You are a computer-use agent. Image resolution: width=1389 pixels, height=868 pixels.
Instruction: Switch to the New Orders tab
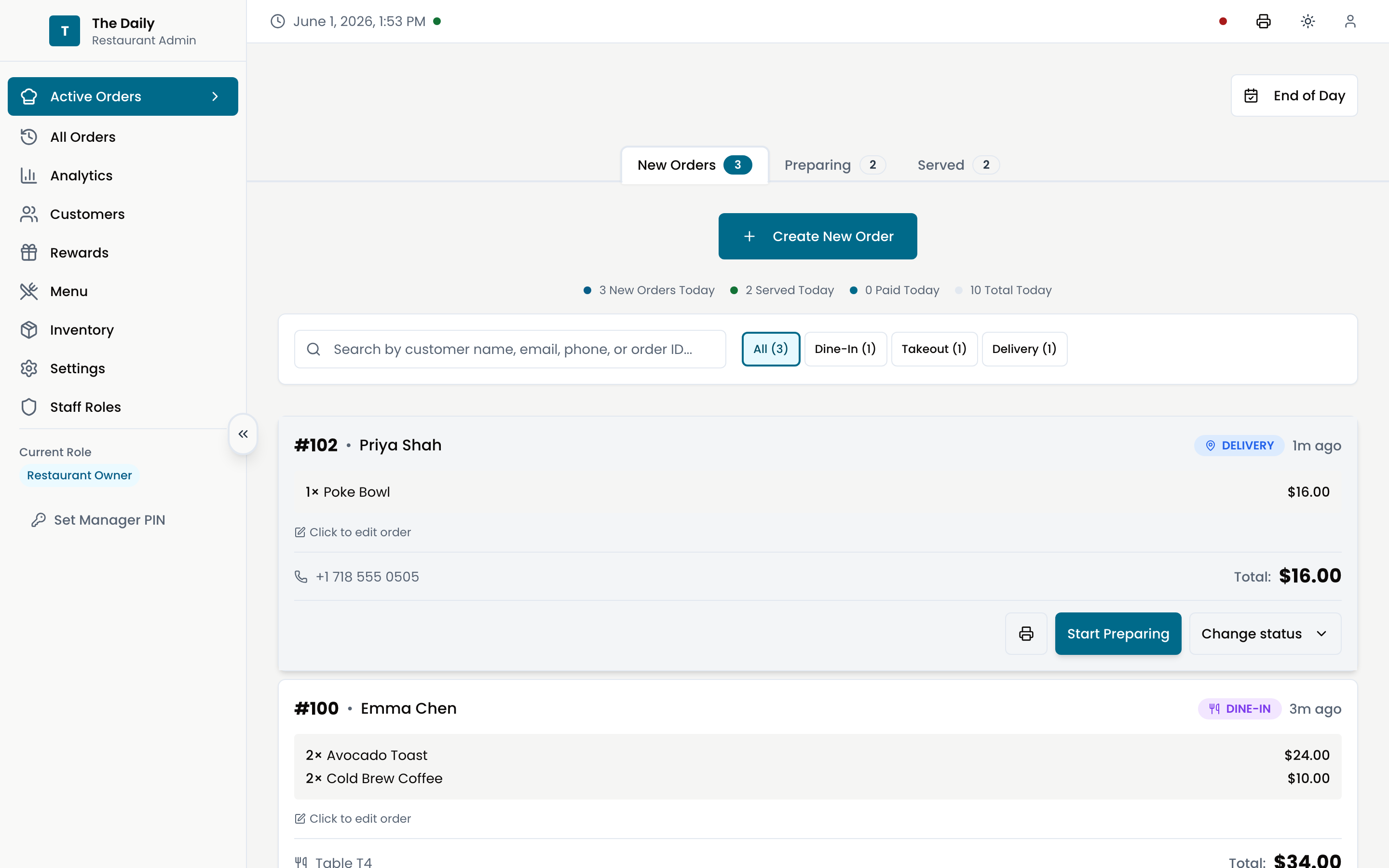pos(694,165)
